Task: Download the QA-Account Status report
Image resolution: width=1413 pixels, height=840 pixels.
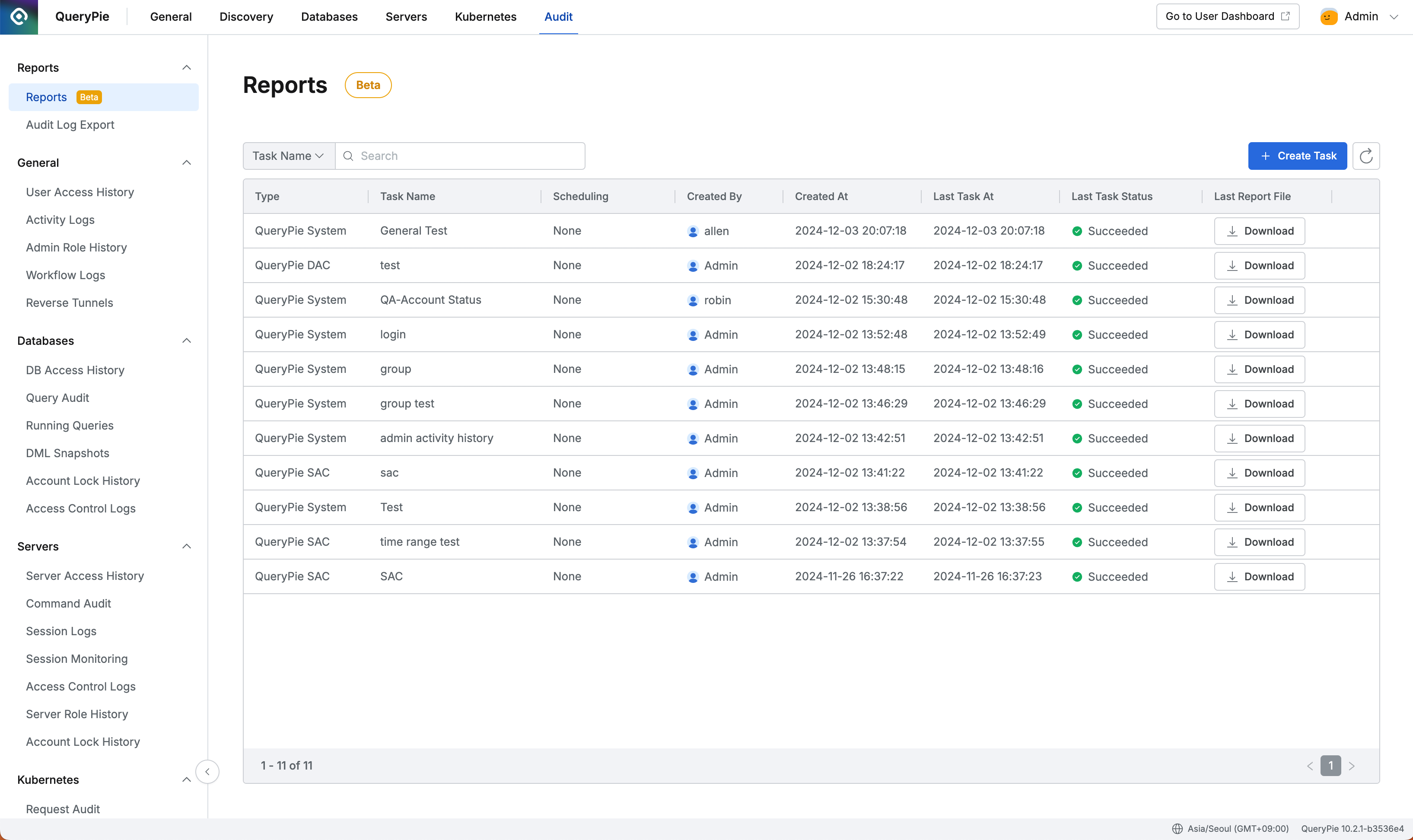Action: (x=1259, y=300)
